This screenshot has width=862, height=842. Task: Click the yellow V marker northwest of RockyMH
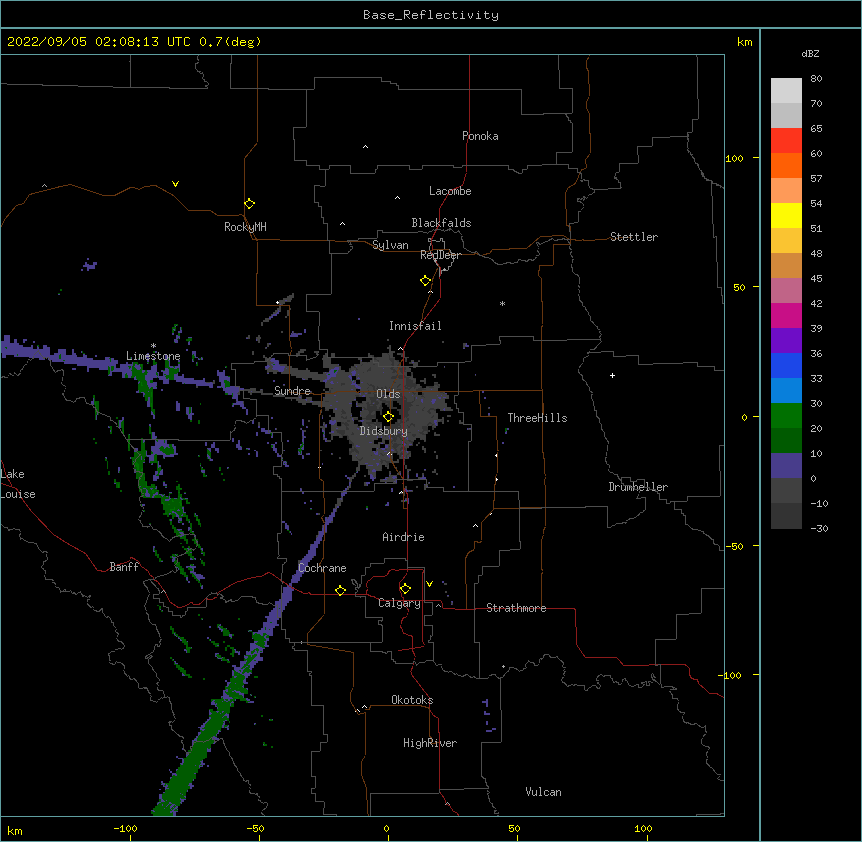tap(175, 184)
